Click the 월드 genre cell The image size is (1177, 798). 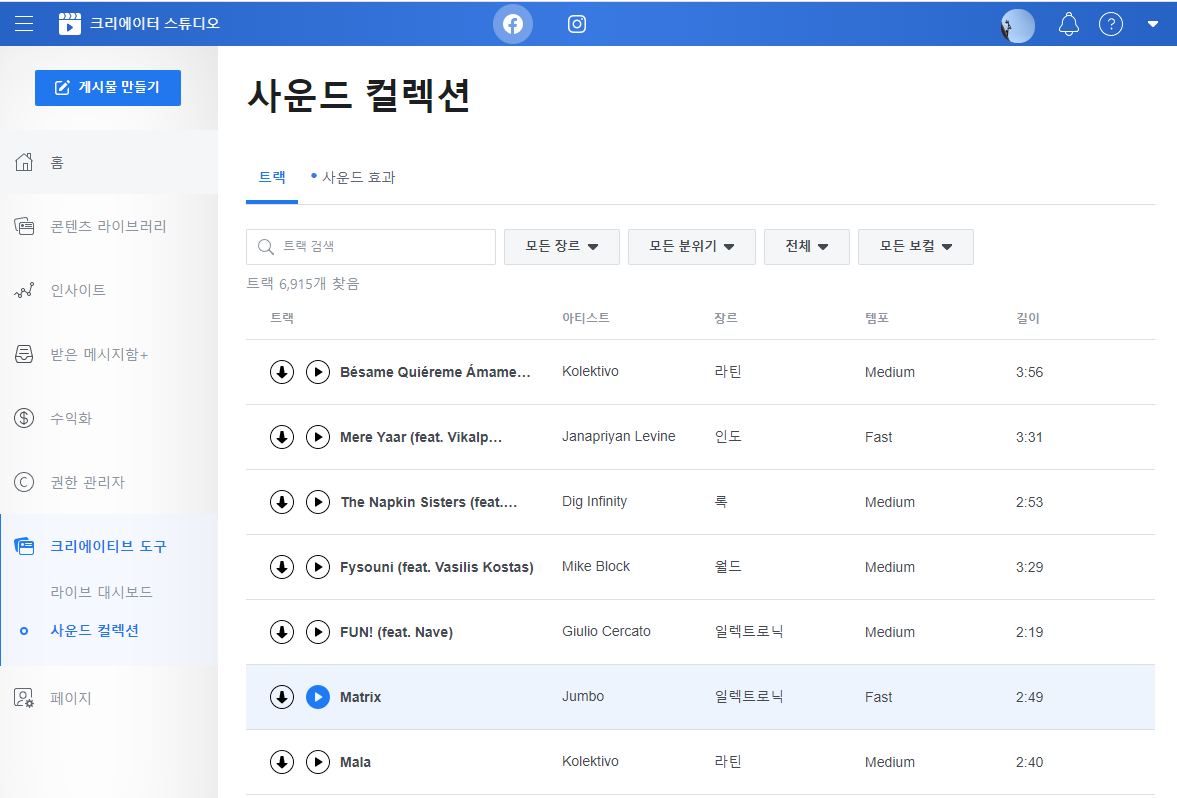tap(727, 567)
